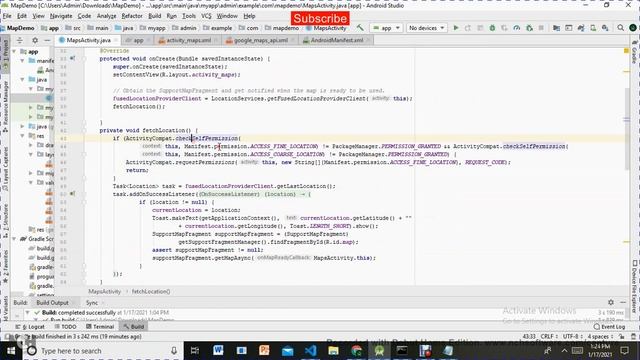
Task: Open Build panel settings gear icon
Action: [611, 302]
